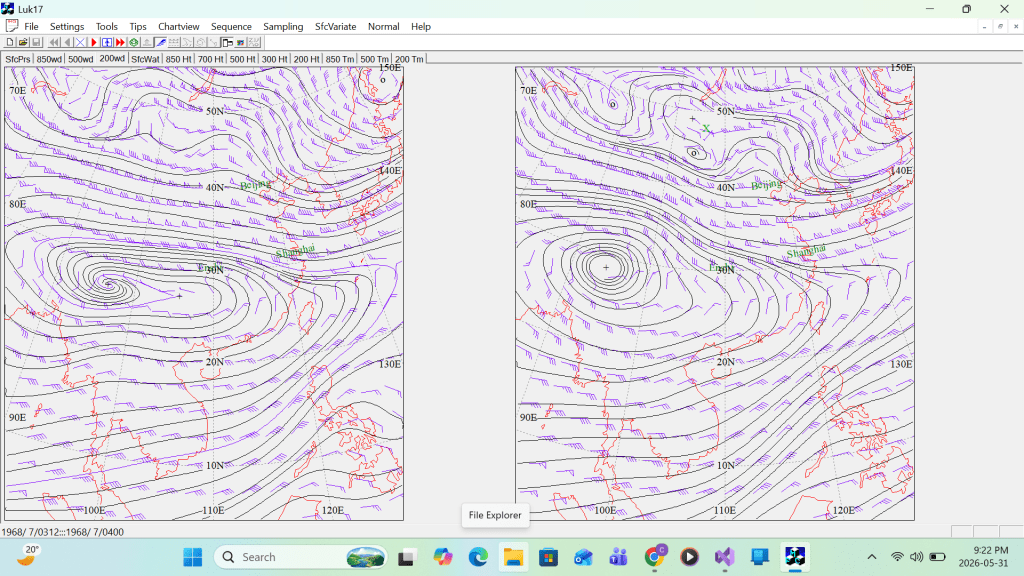This screenshot has height=576, width=1024.
Task: Click the Shanghai label on right chart
Action: [806, 251]
